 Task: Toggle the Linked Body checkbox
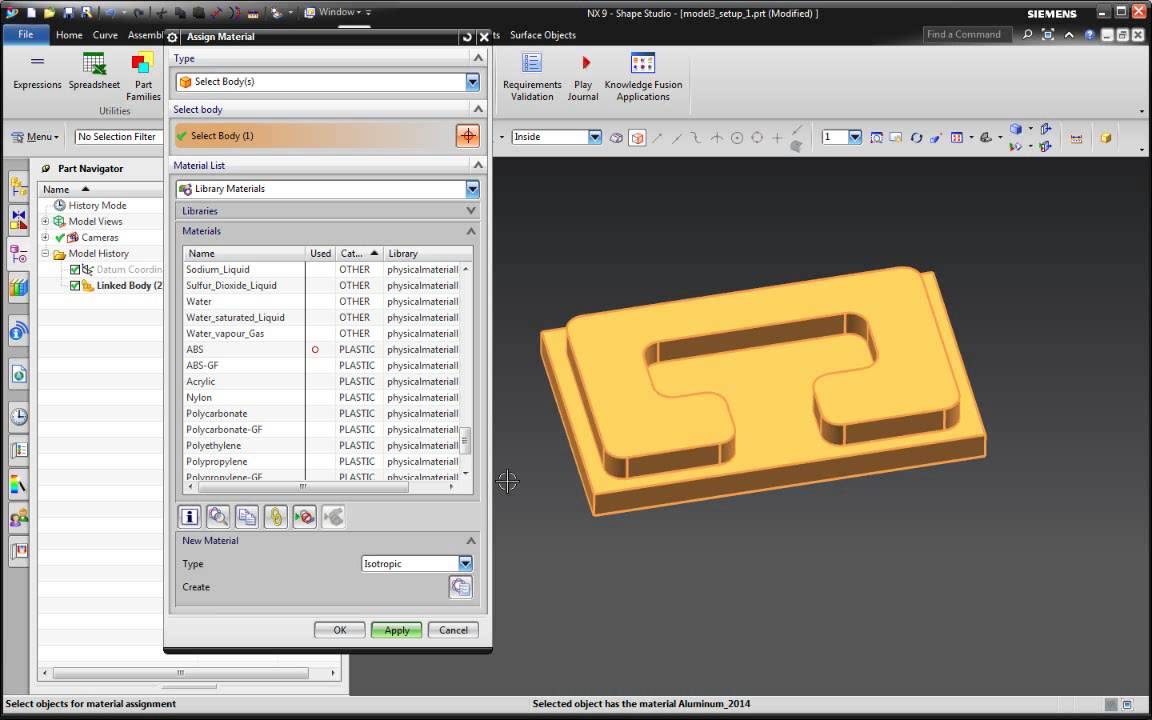click(x=75, y=286)
